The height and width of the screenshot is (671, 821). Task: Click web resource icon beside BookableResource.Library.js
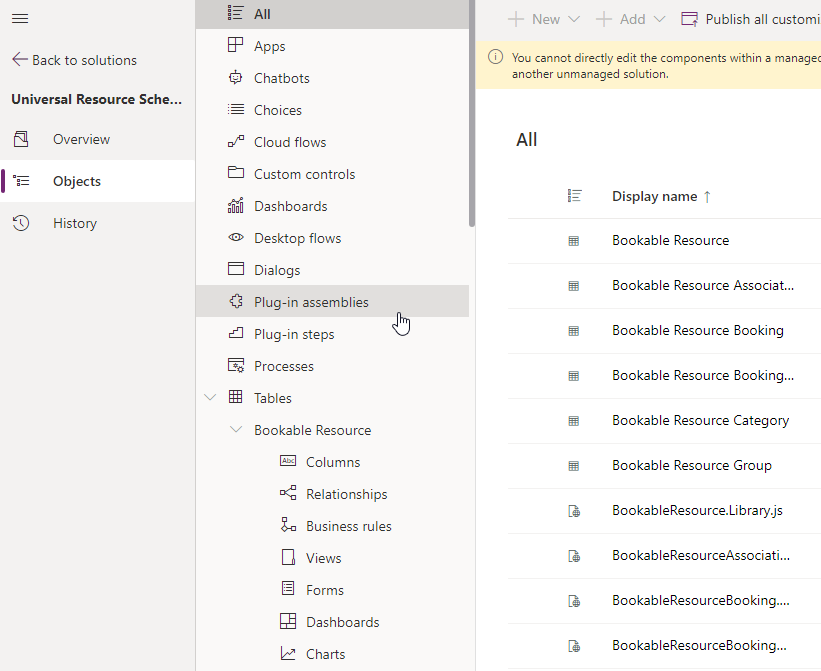[x=574, y=511]
